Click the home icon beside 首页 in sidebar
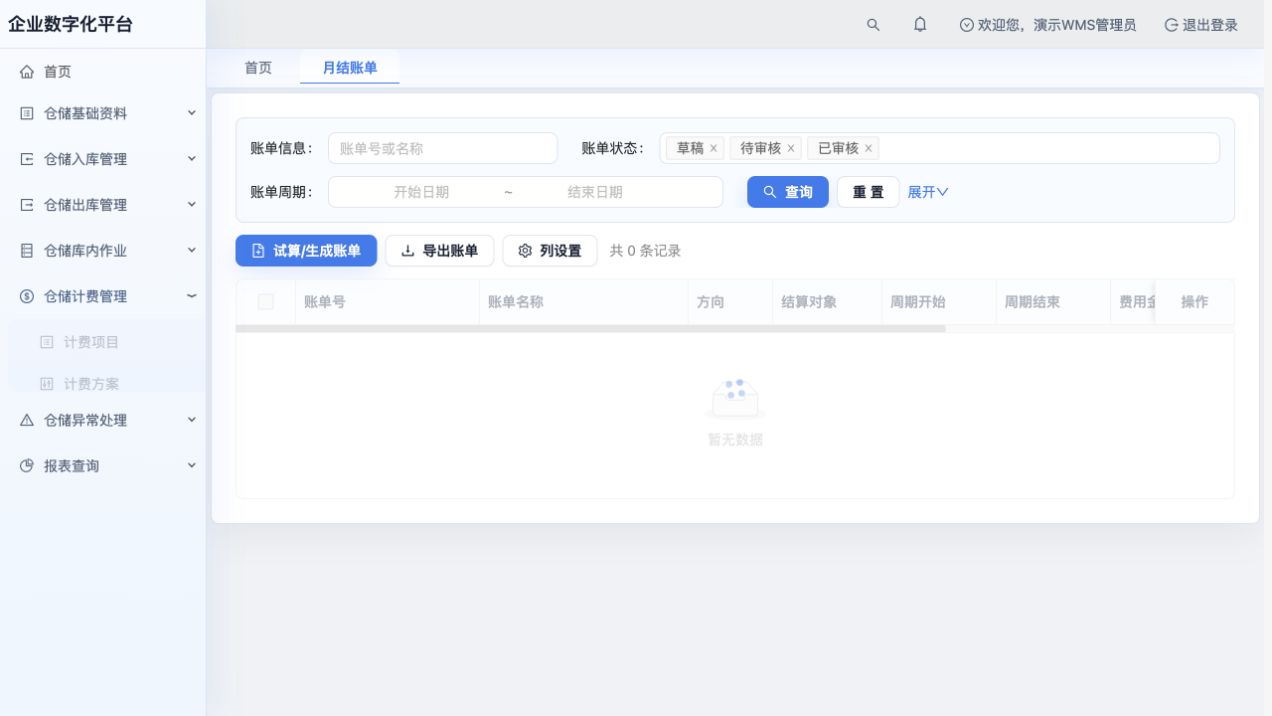This screenshot has width=1272, height=716. click(27, 72)
